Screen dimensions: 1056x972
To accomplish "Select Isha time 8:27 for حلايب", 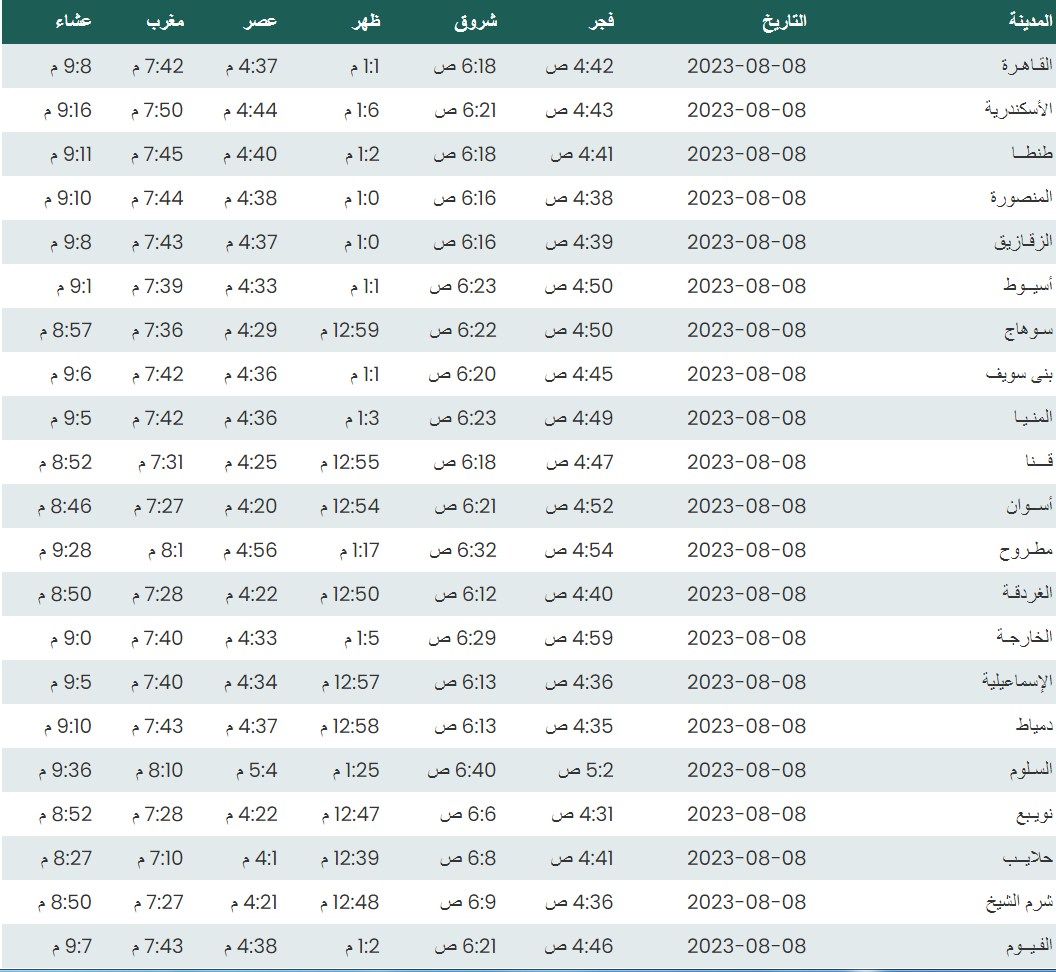I will (x=66, y=858).
